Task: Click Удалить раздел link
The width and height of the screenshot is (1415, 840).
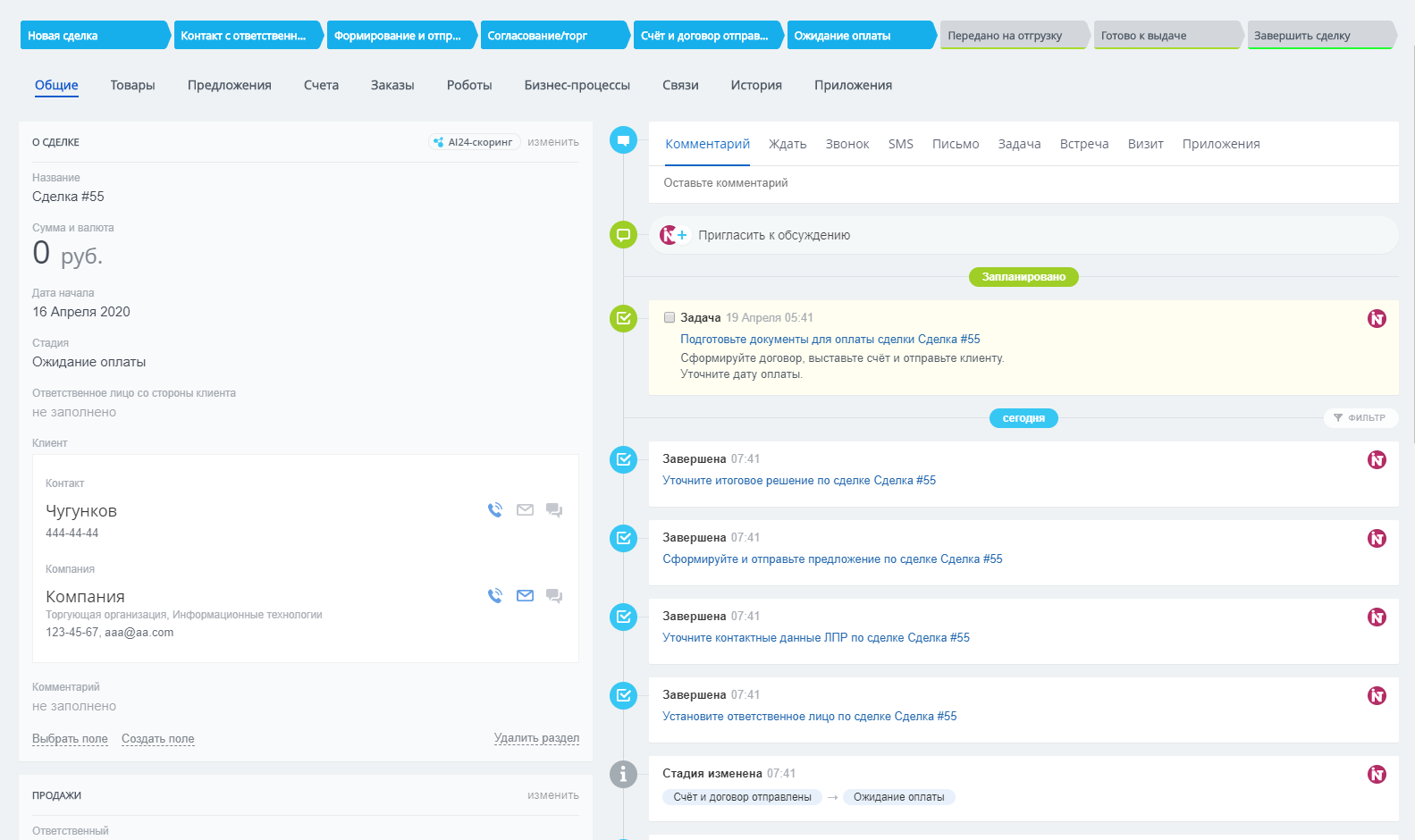Action: tap(536, 738)
